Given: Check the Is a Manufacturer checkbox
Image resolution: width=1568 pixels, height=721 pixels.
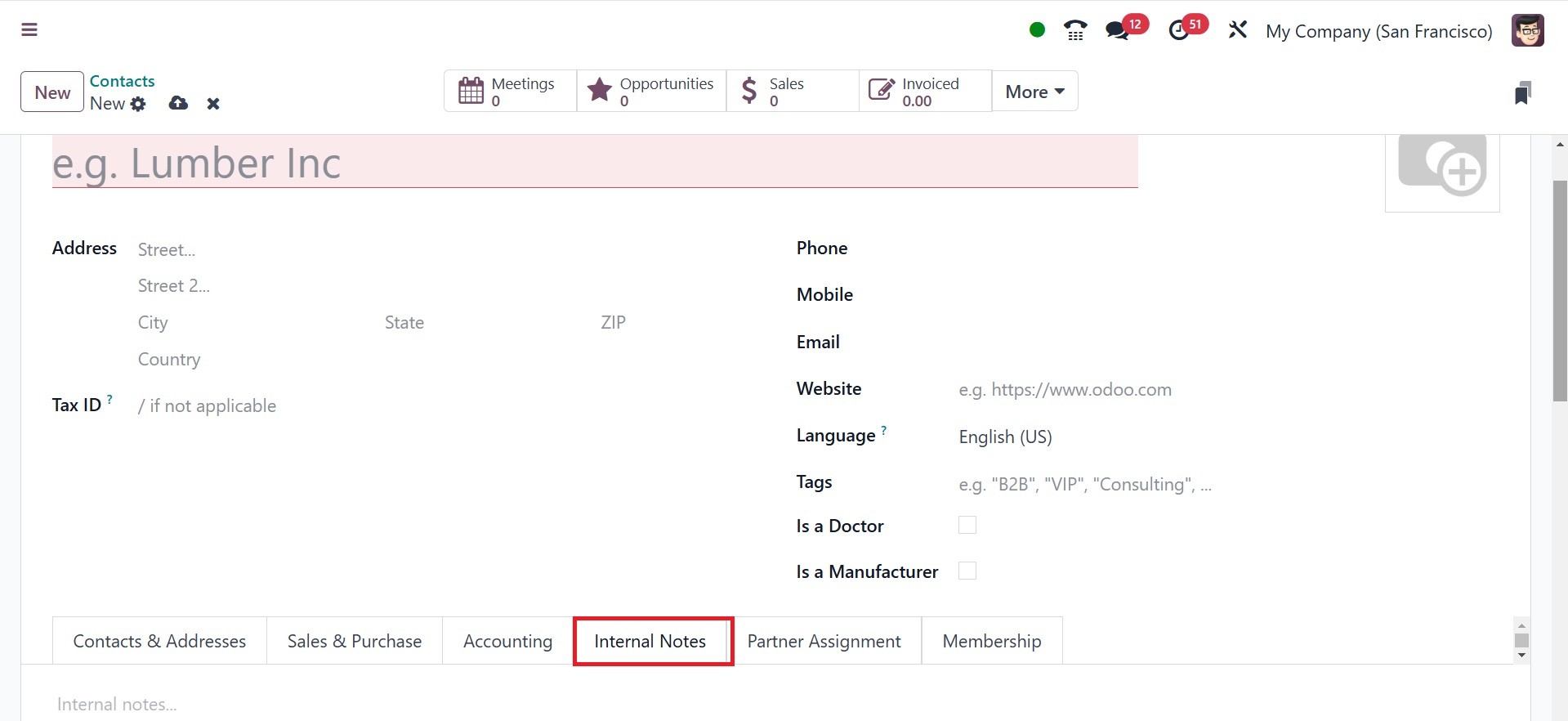Looking at the screenshot, I should tap(967, 571).
